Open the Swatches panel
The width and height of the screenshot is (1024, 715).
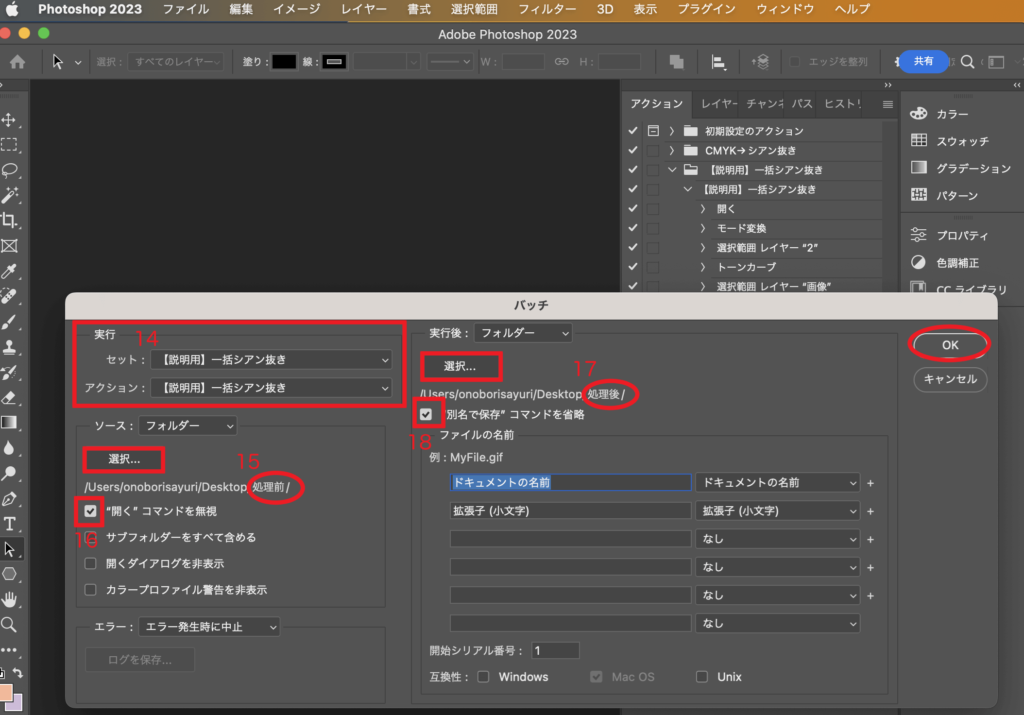(x=950, y=141)
